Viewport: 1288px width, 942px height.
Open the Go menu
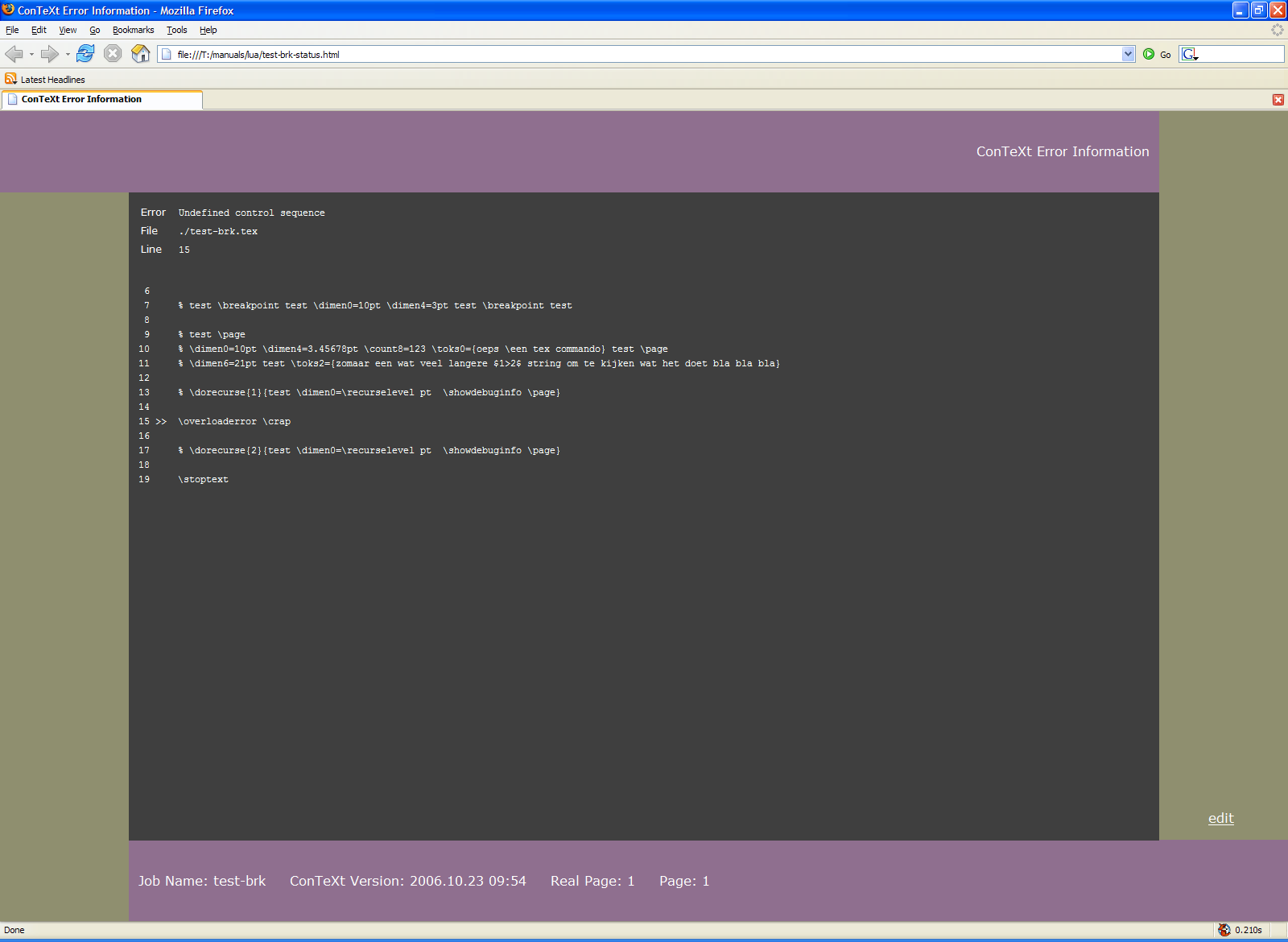[95, 30]
